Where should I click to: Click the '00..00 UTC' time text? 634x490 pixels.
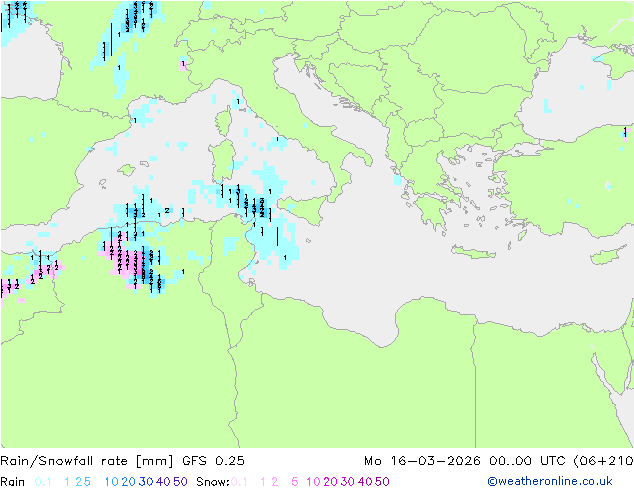(x=527, y=461)
